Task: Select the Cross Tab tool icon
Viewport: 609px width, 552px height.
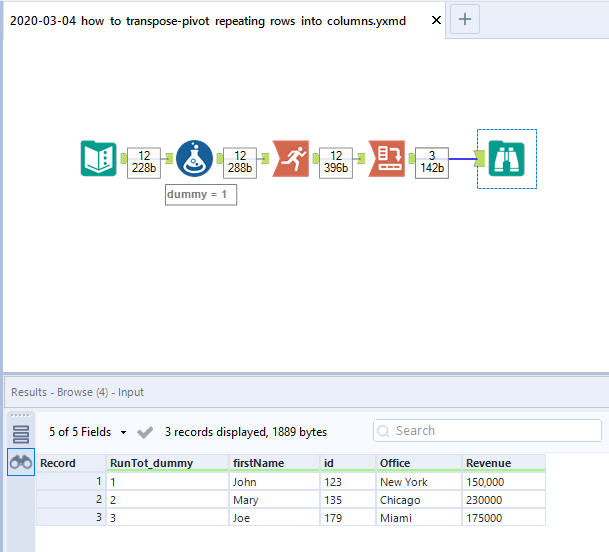Action: [x=386, y=158]
